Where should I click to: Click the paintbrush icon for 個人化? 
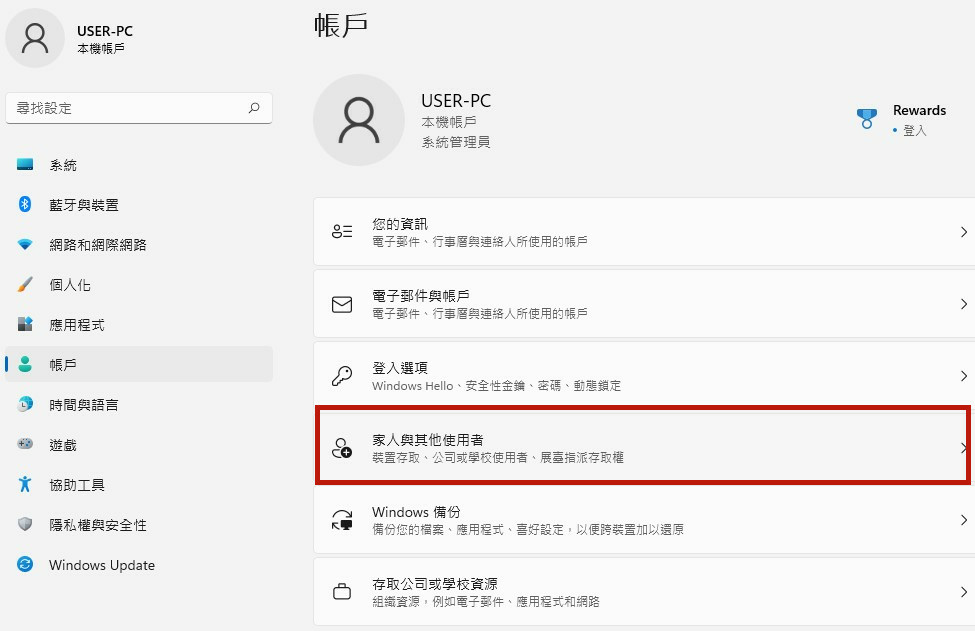tap(26, 285)
